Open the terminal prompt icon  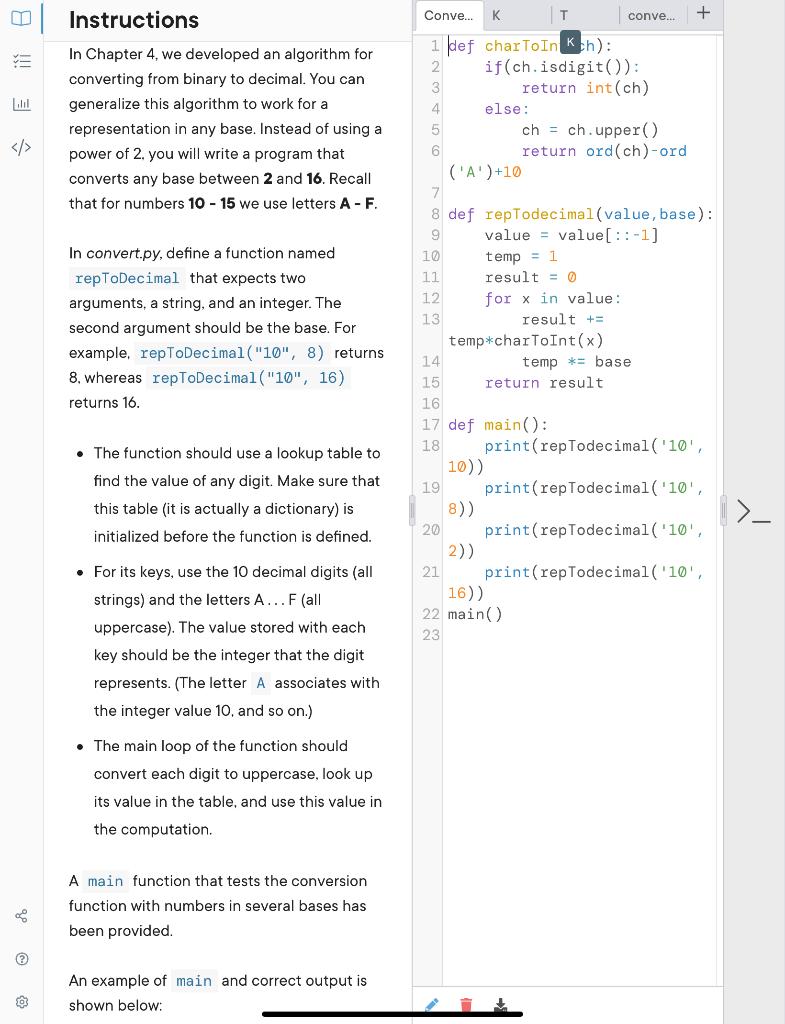(753, 511)
